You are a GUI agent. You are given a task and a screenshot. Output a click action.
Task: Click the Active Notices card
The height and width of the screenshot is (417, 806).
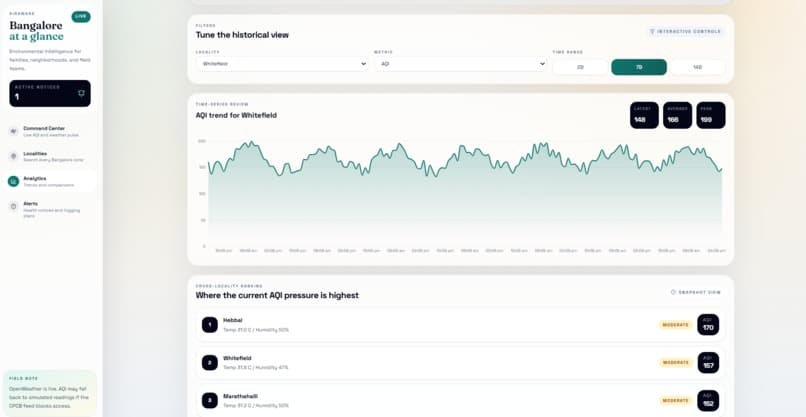click(x=50, y=94)
